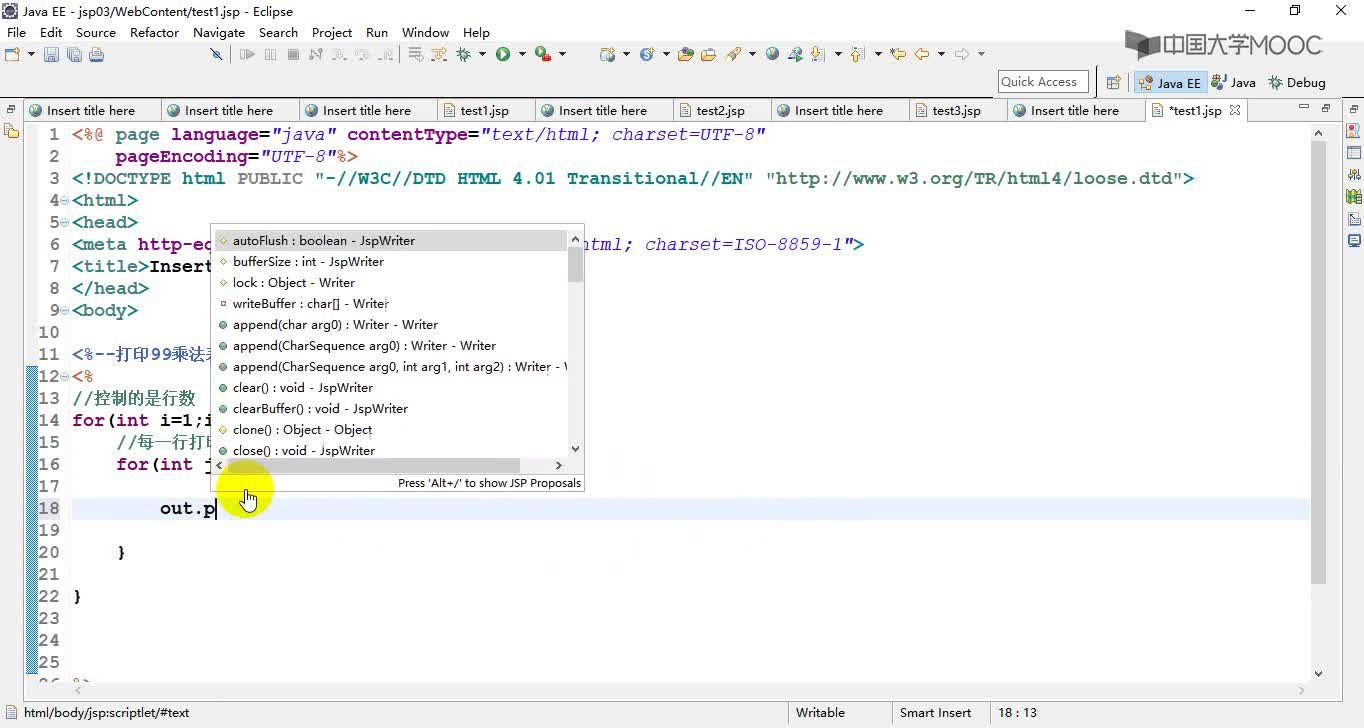Select bufferSize : int proposal

(391, 261)
